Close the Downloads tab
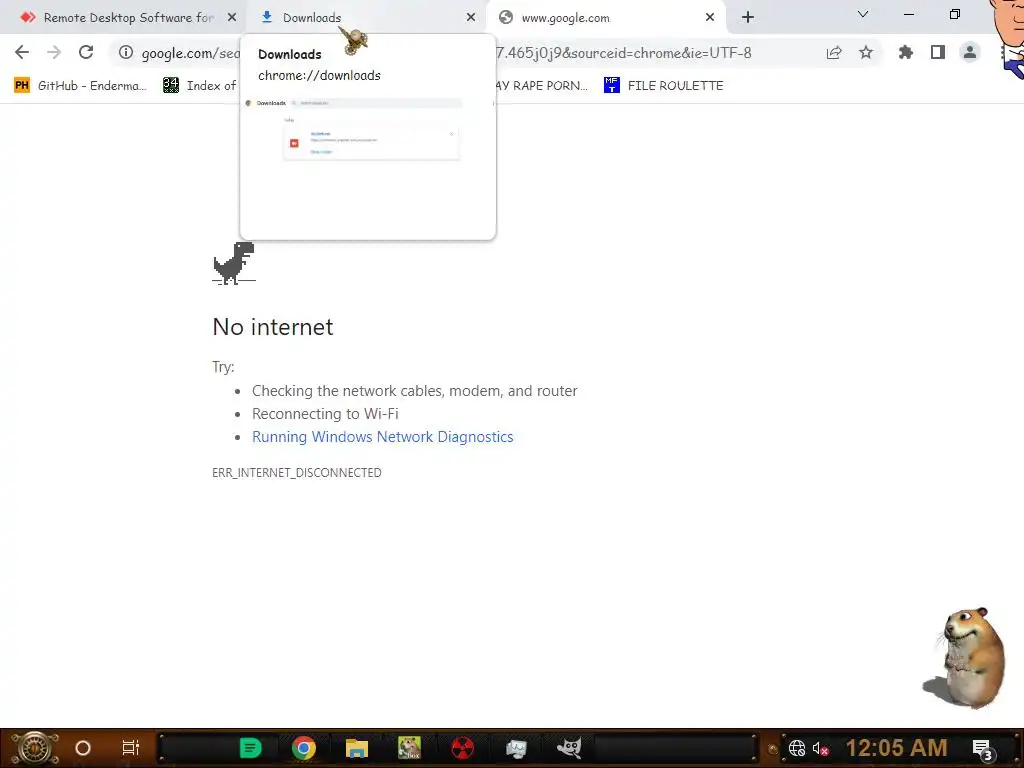This screenshot has width=1024, height=768. [x=471, y=18]
